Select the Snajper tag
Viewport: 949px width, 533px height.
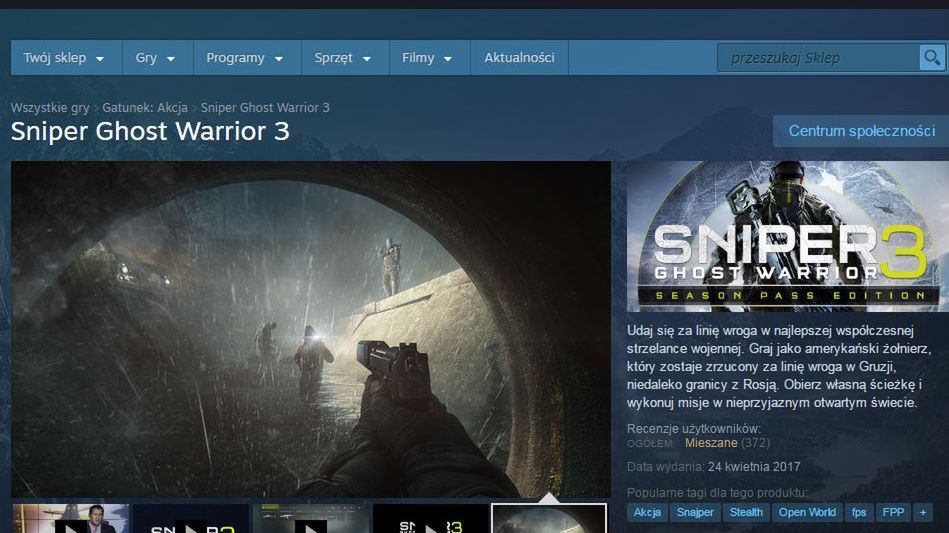pos(695,512)
